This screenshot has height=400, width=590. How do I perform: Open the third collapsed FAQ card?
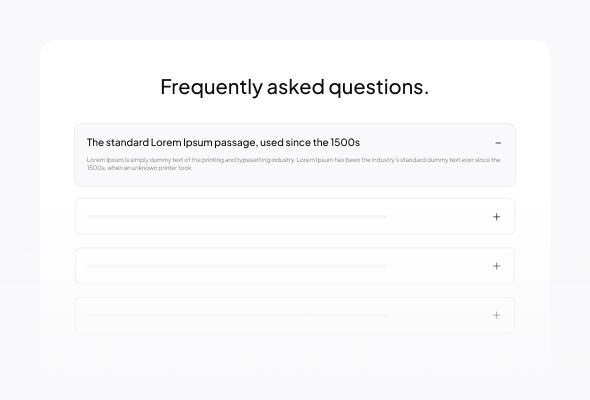tap(295, 266)
